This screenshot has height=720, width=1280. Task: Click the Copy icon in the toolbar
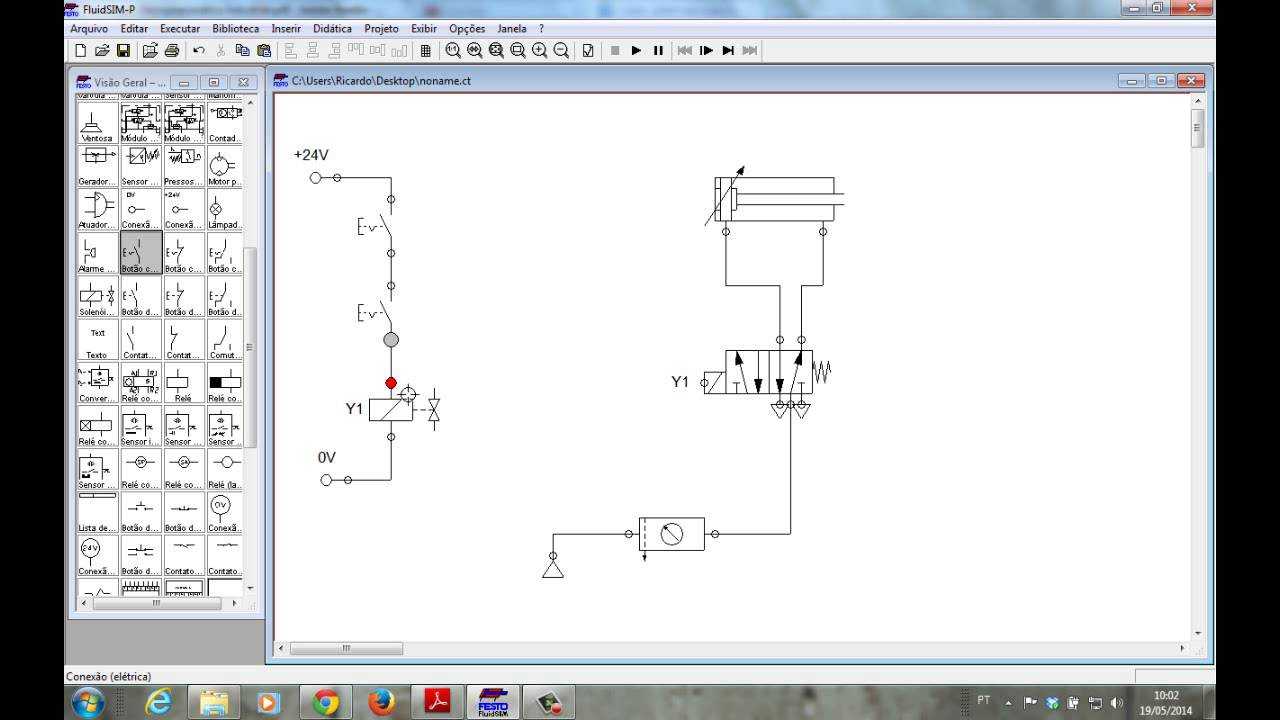click(242, 50)
